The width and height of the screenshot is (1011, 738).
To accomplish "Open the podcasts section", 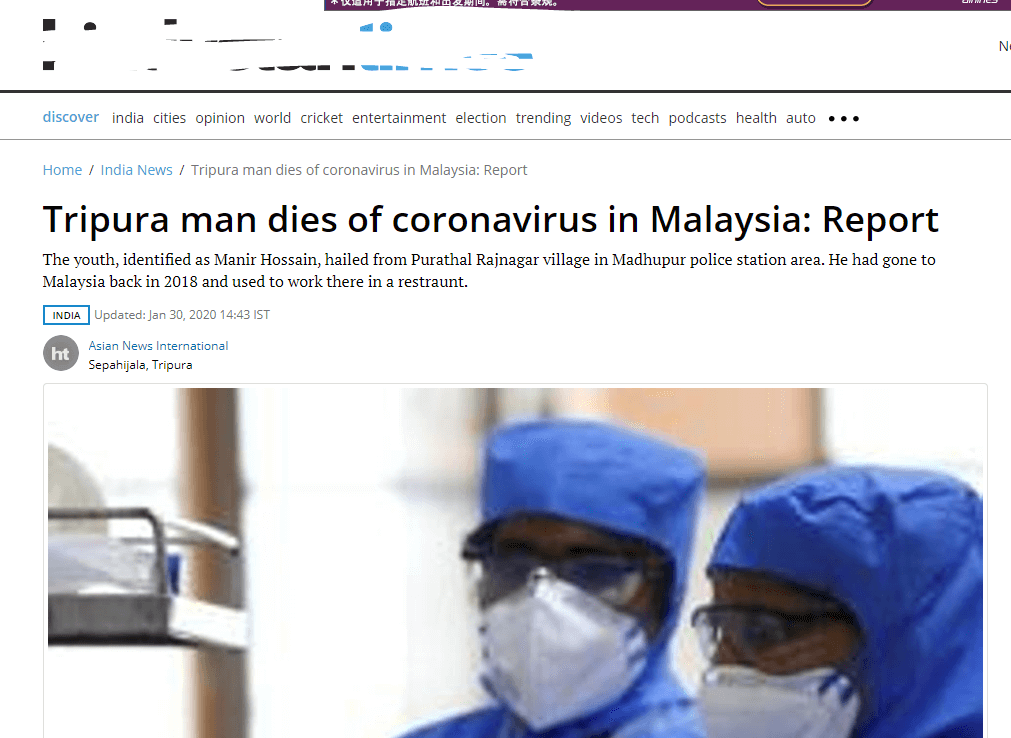I will coord(697,119).
